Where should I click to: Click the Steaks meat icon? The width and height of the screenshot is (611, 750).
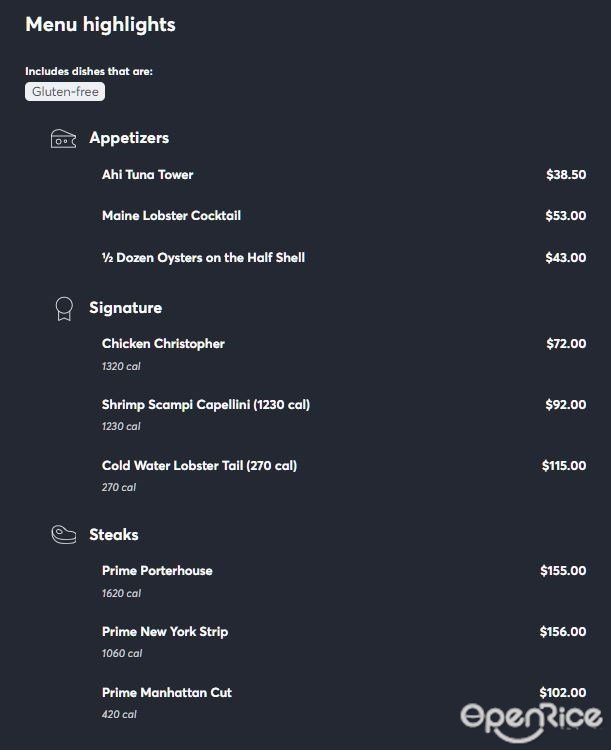click(x=63, y=535)
